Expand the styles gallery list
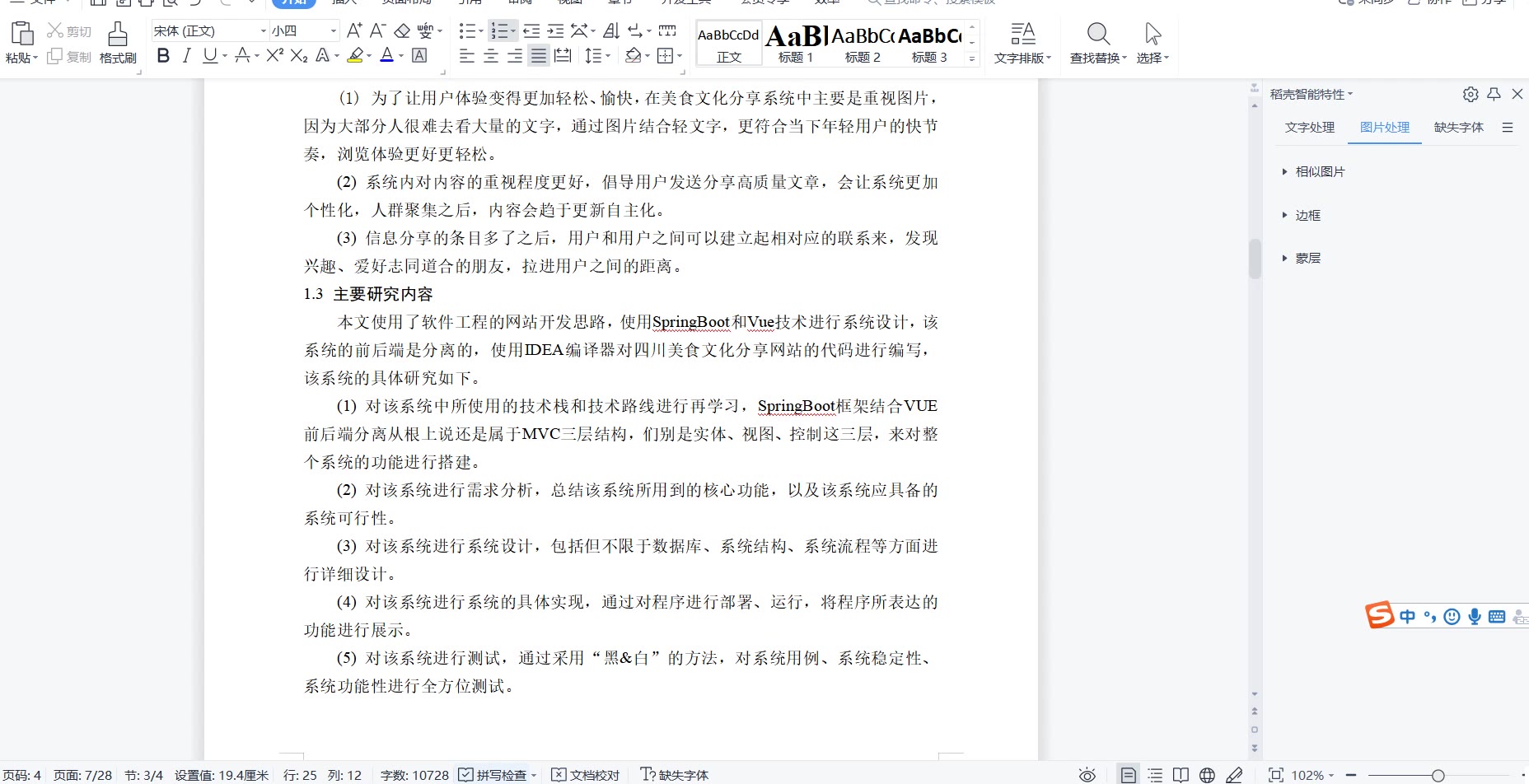 coord(972,58)
